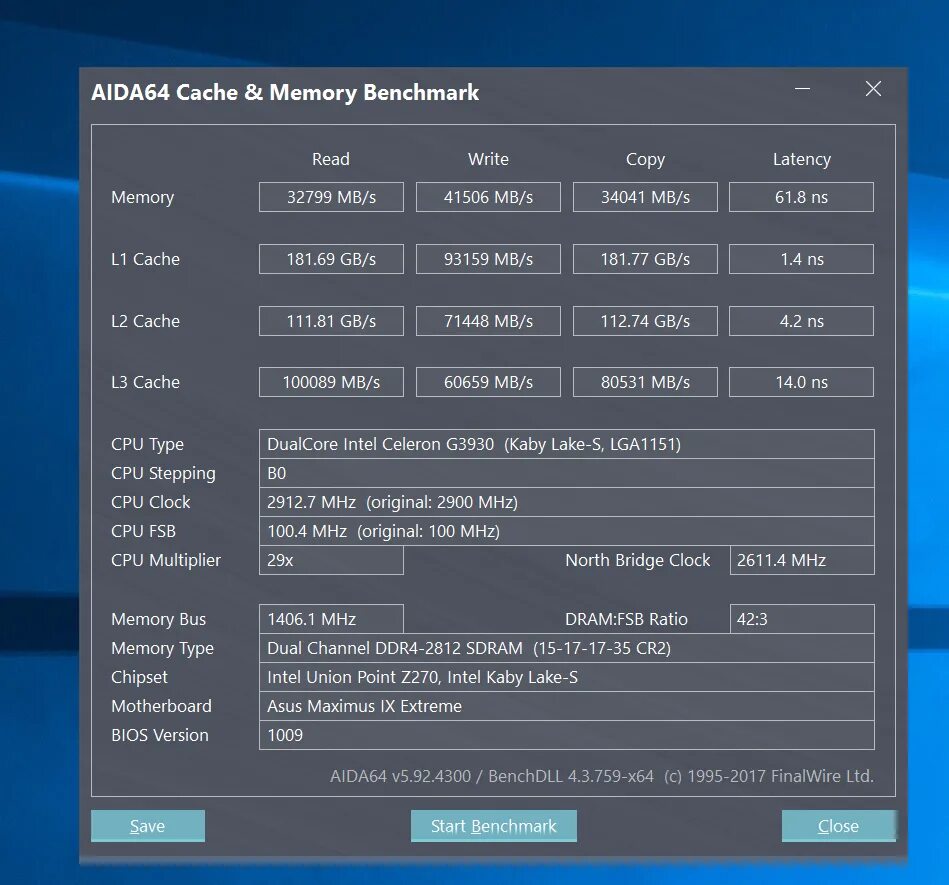Click Memory Type field DDR4-2812 SDRAM

[x=566, y=648]
